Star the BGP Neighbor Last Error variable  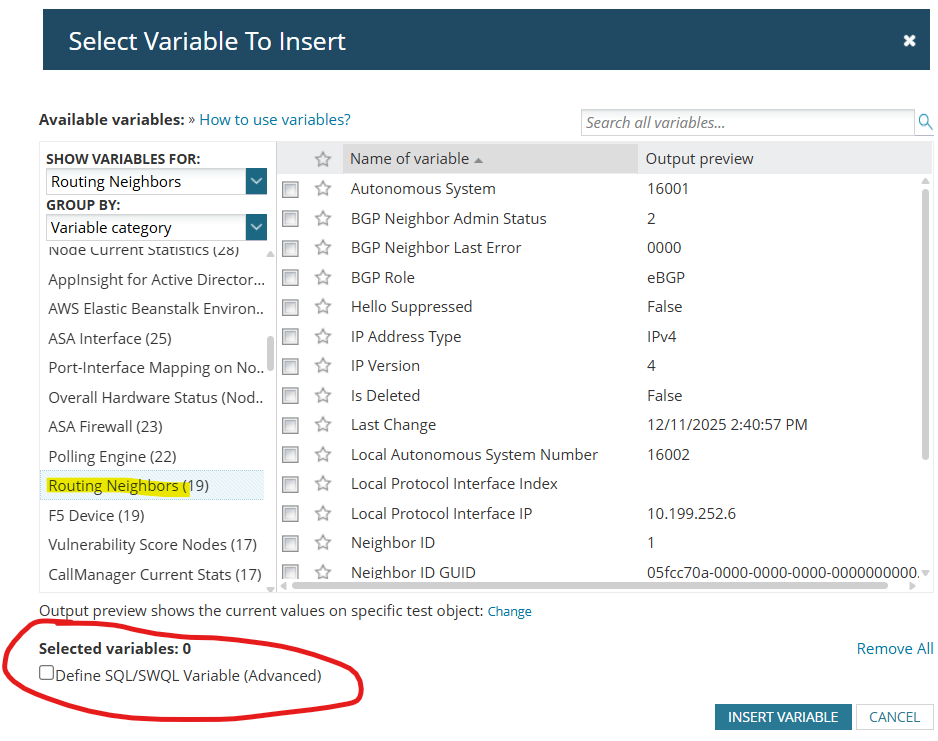click(x=323, y=248)
